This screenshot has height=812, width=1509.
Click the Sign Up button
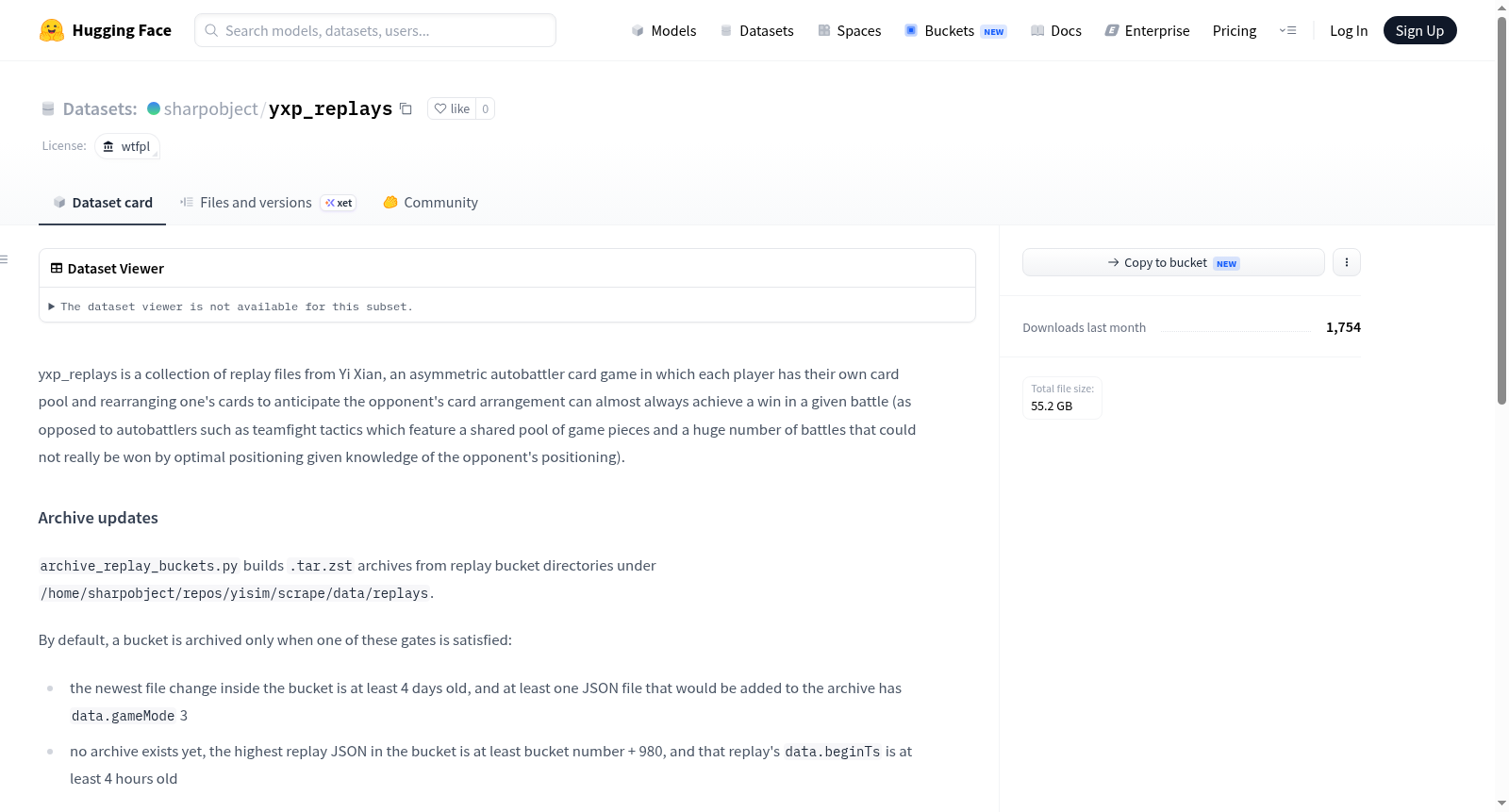[x=1419, y=30]
